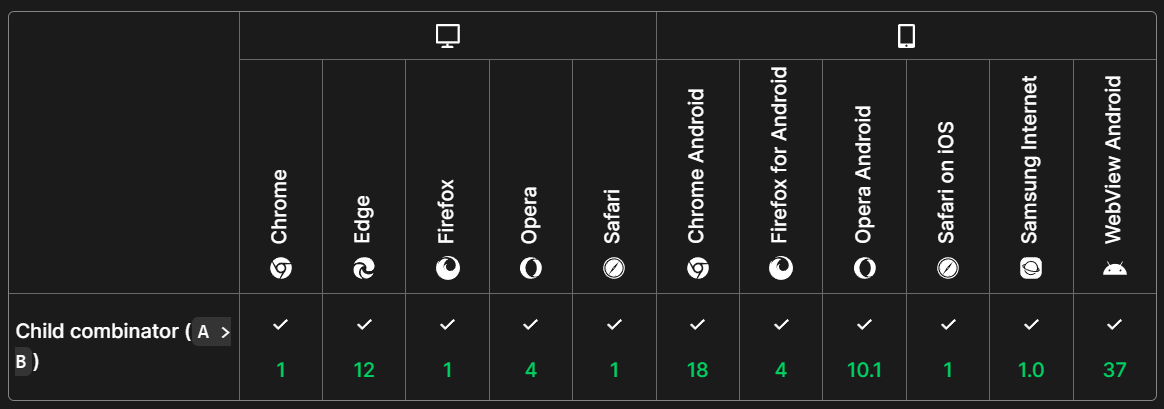Click the mobile platform icon

coord(906,37)
